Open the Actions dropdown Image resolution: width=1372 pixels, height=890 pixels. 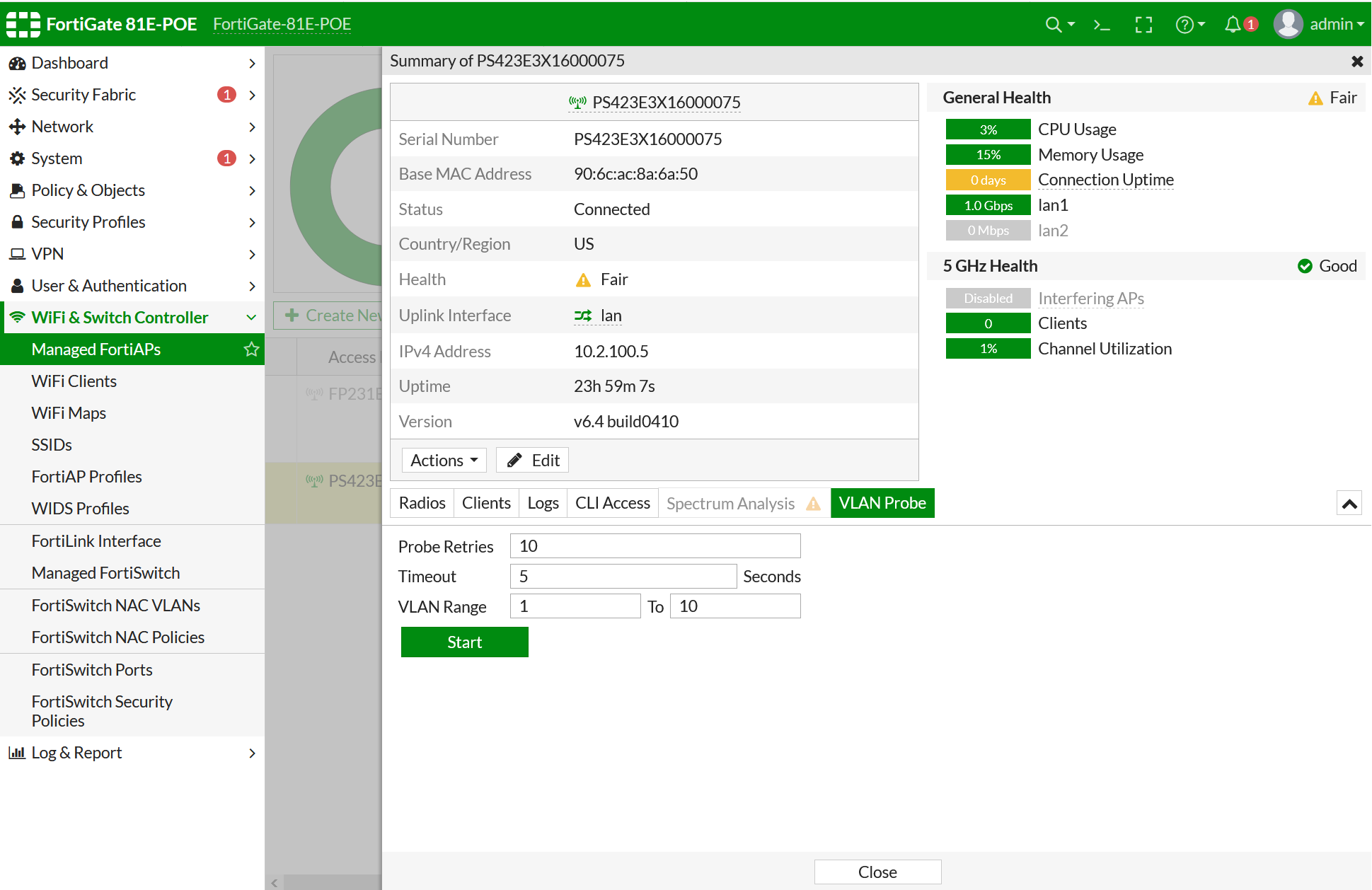(x=444, y=461)
